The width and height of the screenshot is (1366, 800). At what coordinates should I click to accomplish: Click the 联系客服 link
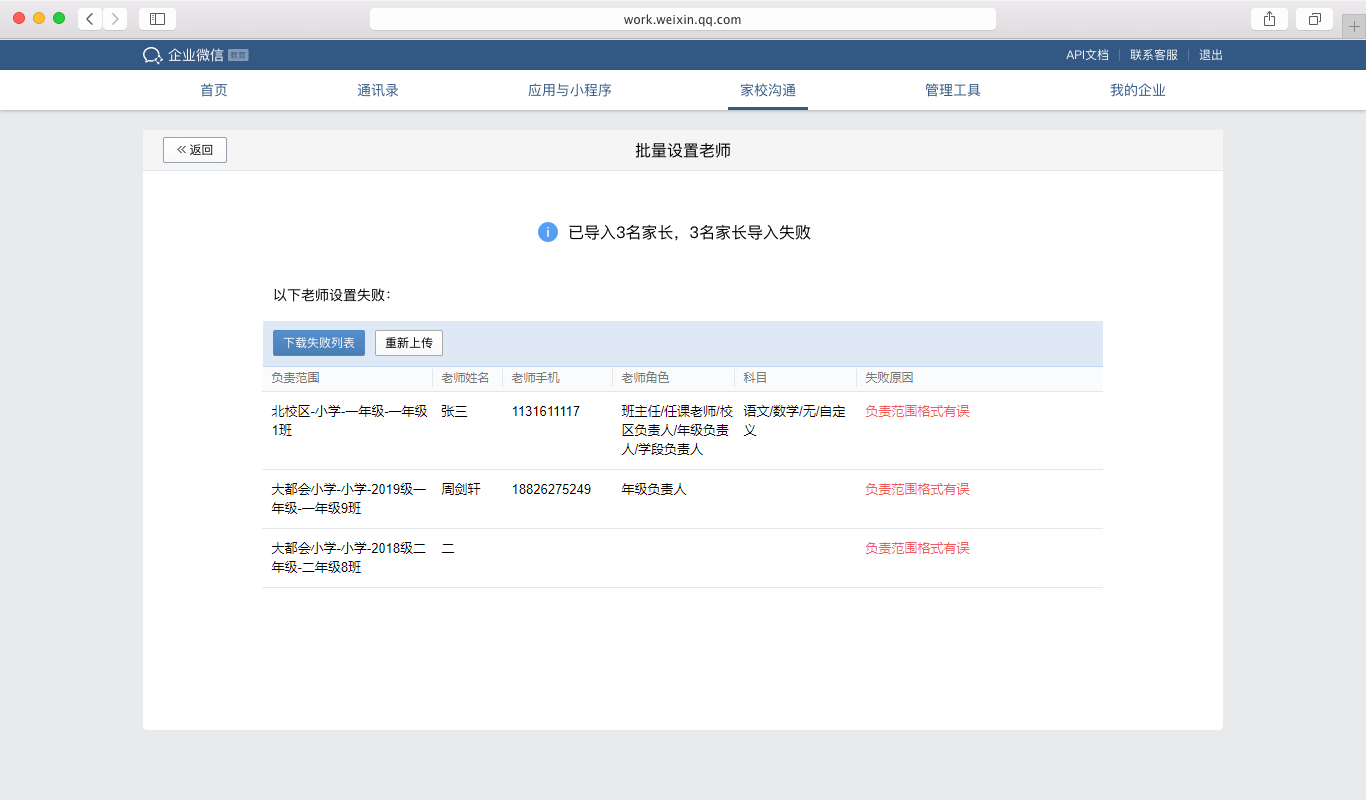click(x=1154, y=55)
